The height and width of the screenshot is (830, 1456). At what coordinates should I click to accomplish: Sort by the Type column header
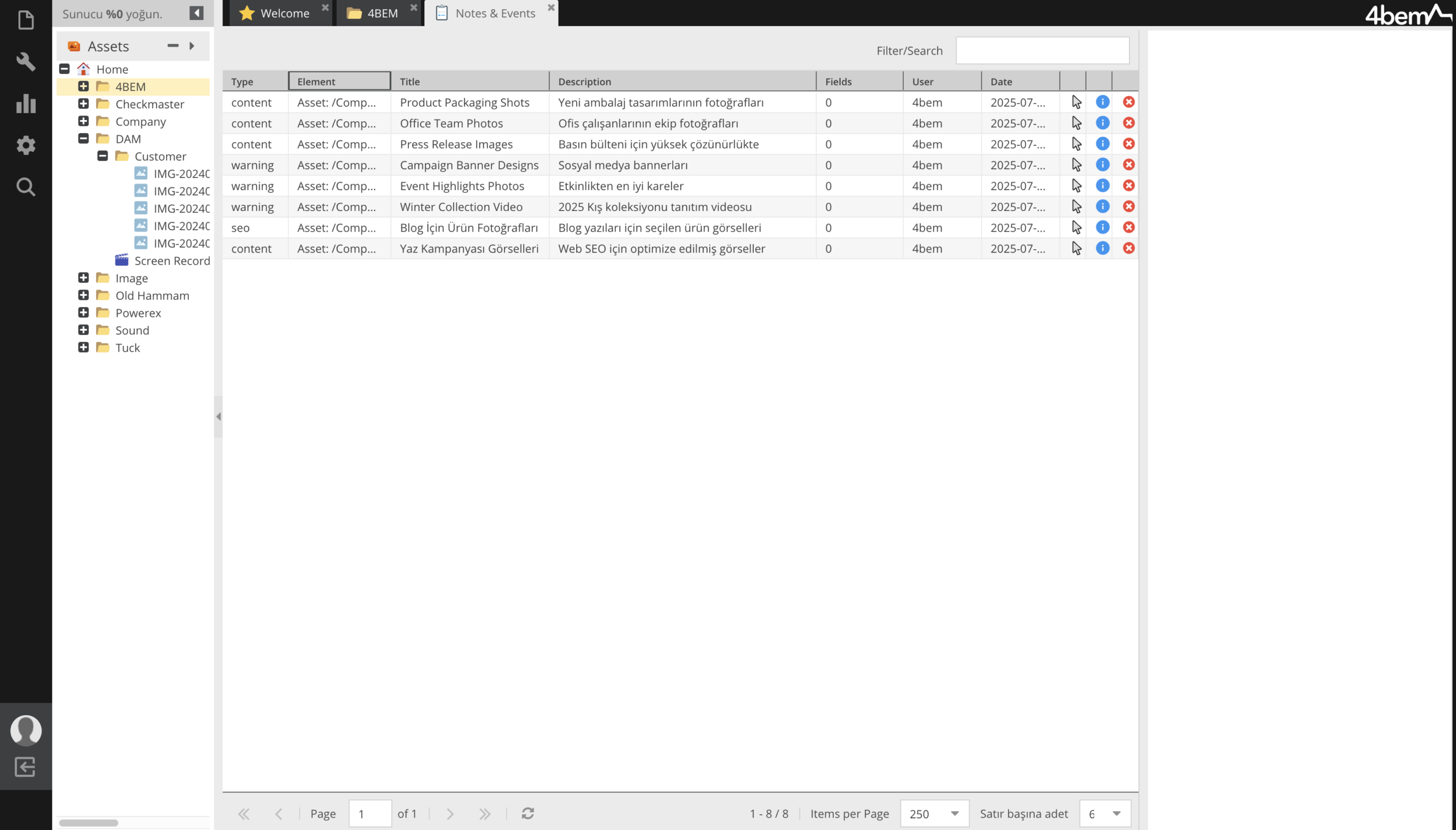[255, 81]
